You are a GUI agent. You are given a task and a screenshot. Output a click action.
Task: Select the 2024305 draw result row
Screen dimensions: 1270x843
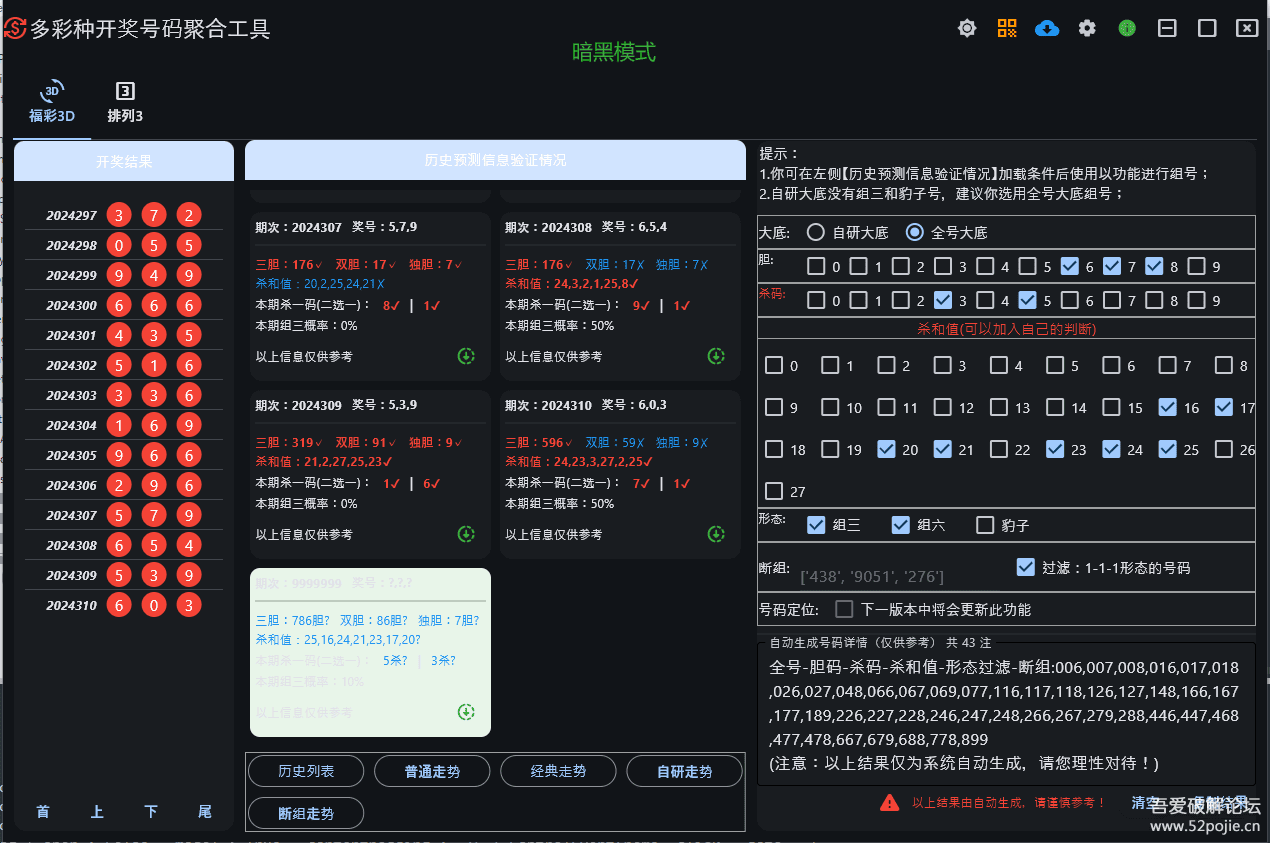[x=124, y=455]
